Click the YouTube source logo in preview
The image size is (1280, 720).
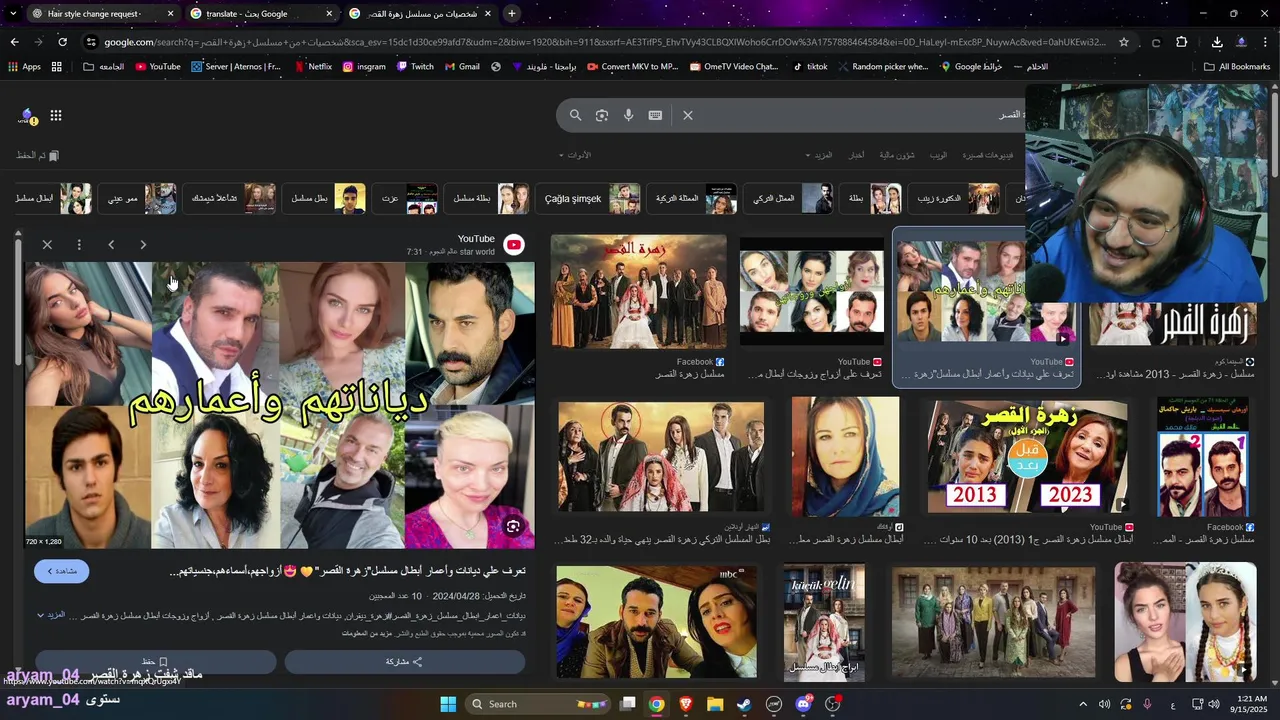(x=513, y=245)
